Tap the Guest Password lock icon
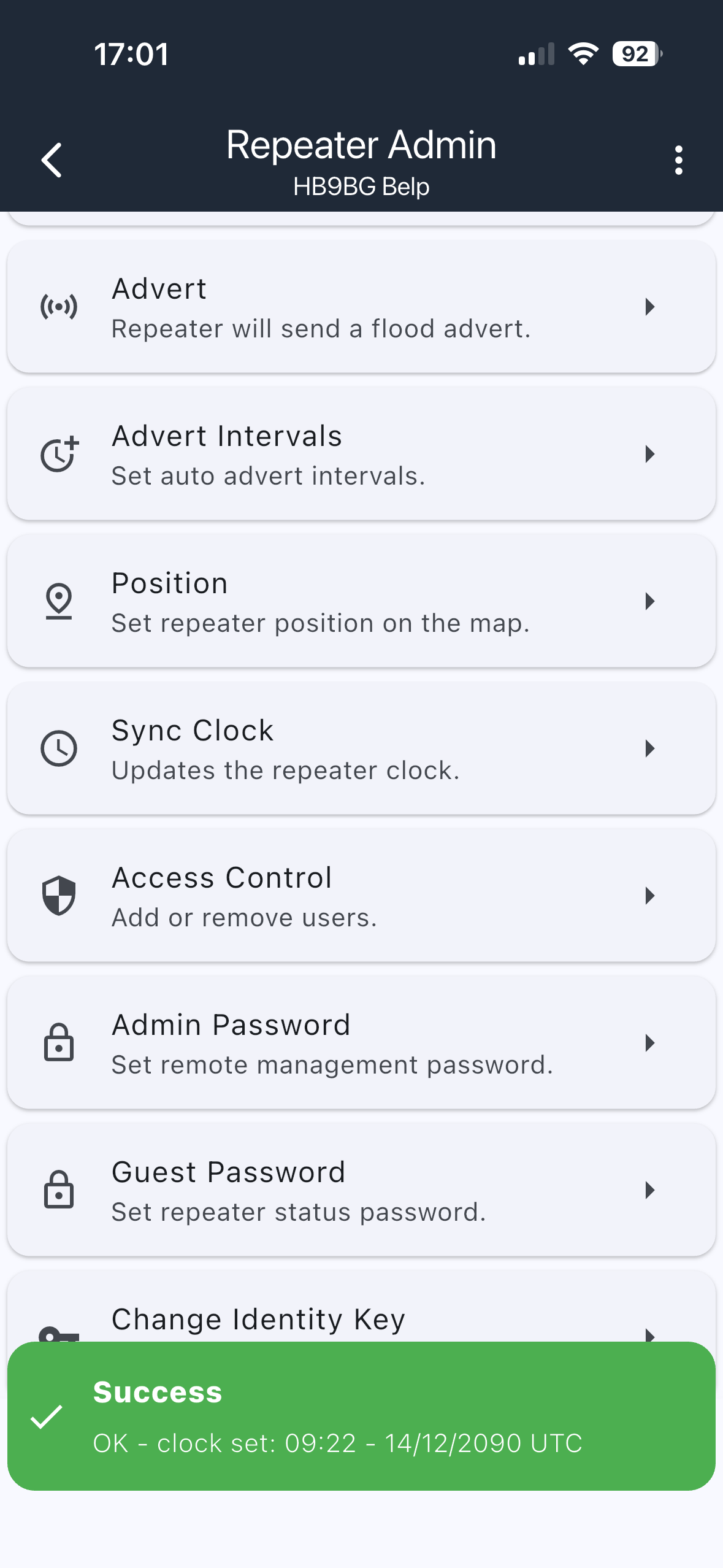The height and width of the screenshot is (1568, 723). 59,1190
